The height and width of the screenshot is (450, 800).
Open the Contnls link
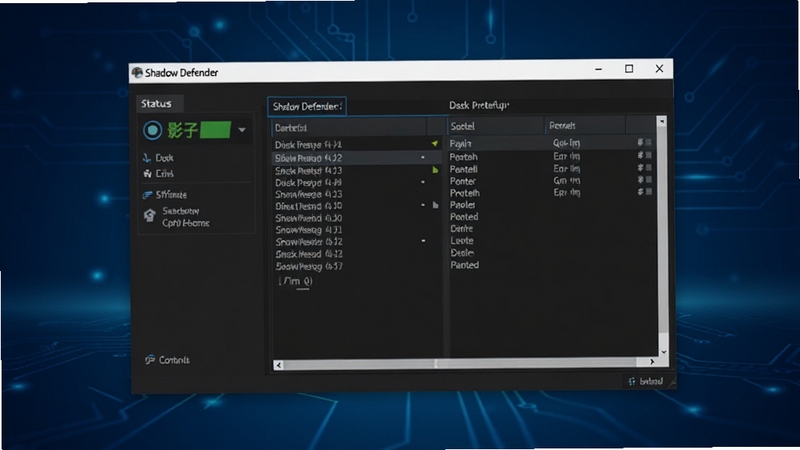[174, 360]
